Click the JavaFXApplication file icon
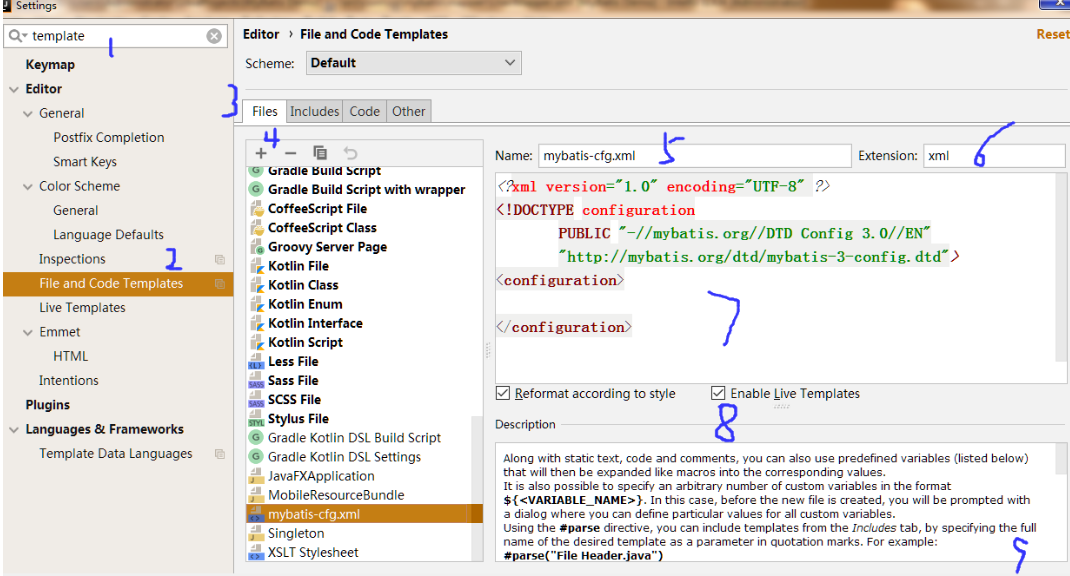Viewport: 1070px width, 576px height. pos(256,476)
